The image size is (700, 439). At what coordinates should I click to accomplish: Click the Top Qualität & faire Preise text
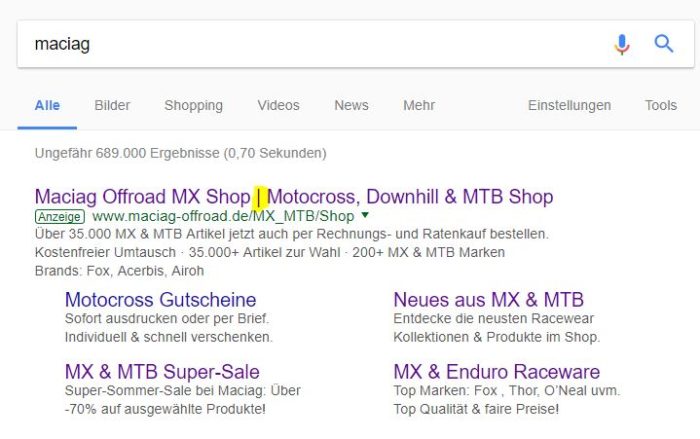pos(476,409)
